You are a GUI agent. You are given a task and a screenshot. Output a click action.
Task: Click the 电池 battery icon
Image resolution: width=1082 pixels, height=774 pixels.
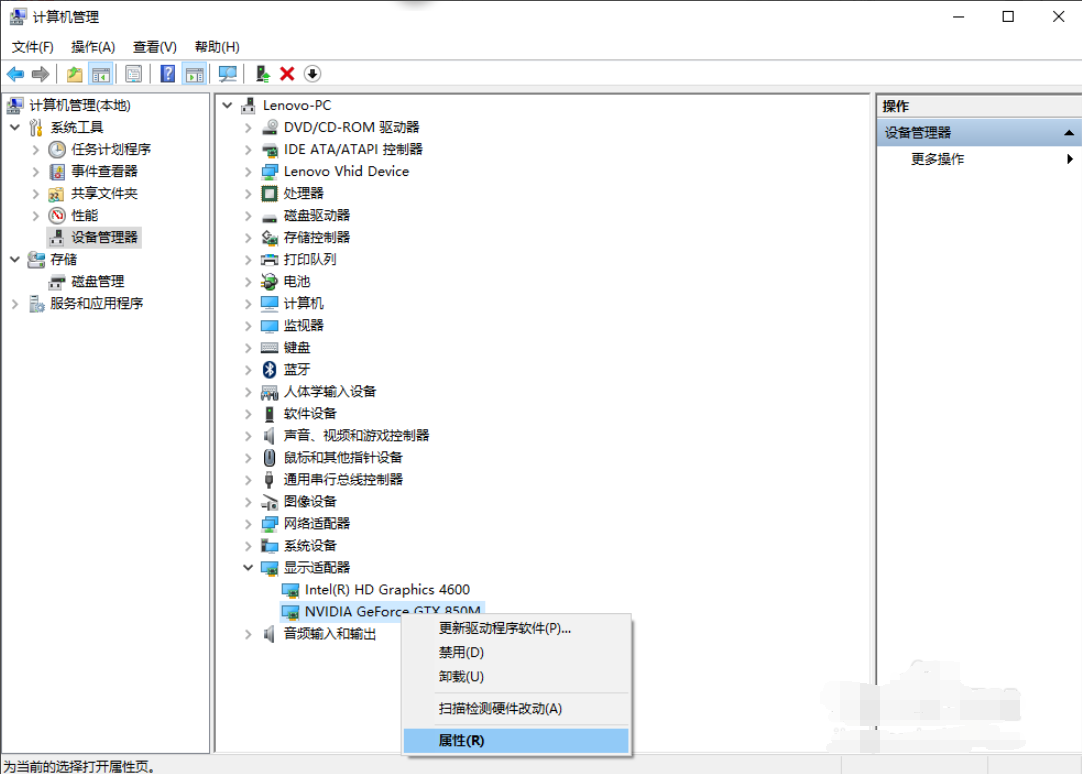269,281
